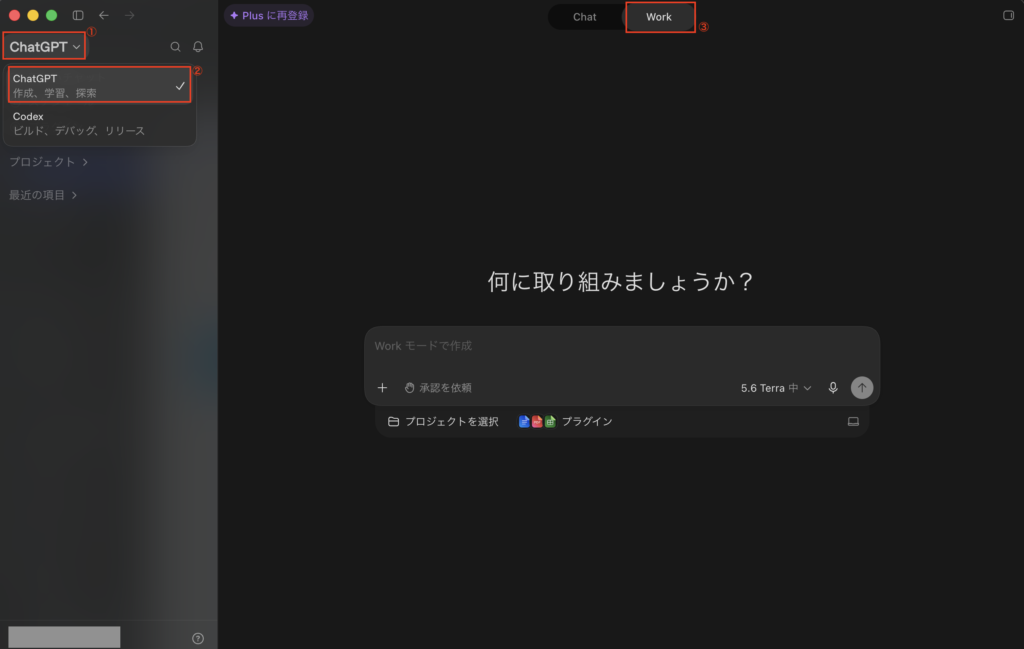
Task: Click the laptop icon below composer
Action: click(853, 422)
